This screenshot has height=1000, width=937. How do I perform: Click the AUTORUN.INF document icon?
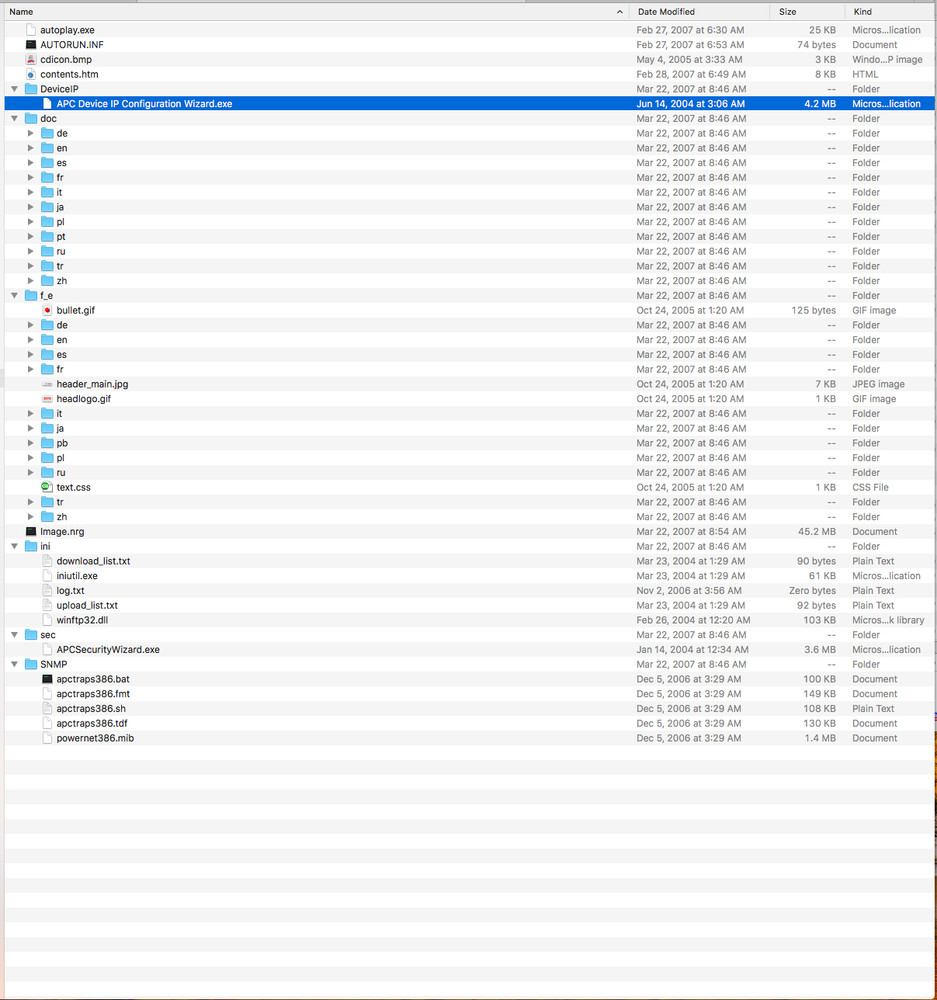click(33, 44)
